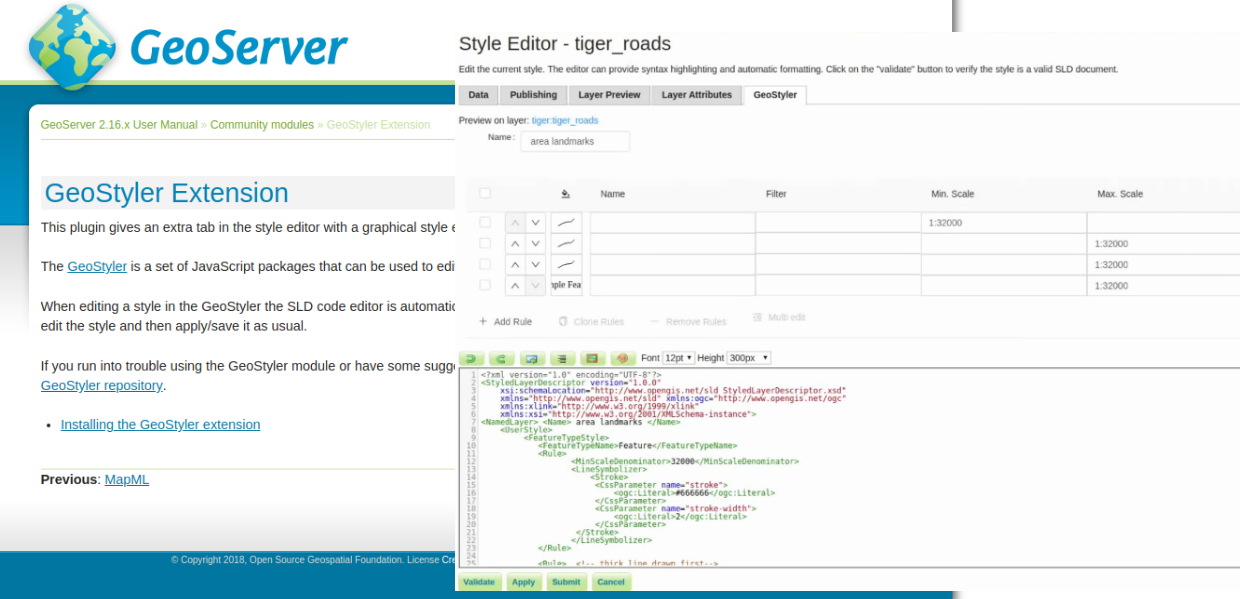Click the Max. Scale column header
Image resolution: width=1240 pixels, height=599 pixels.
[1120, 194]
